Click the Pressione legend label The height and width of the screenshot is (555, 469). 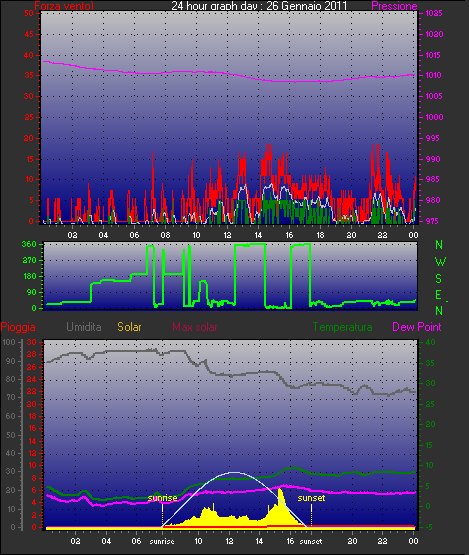(x=394, y=6)
